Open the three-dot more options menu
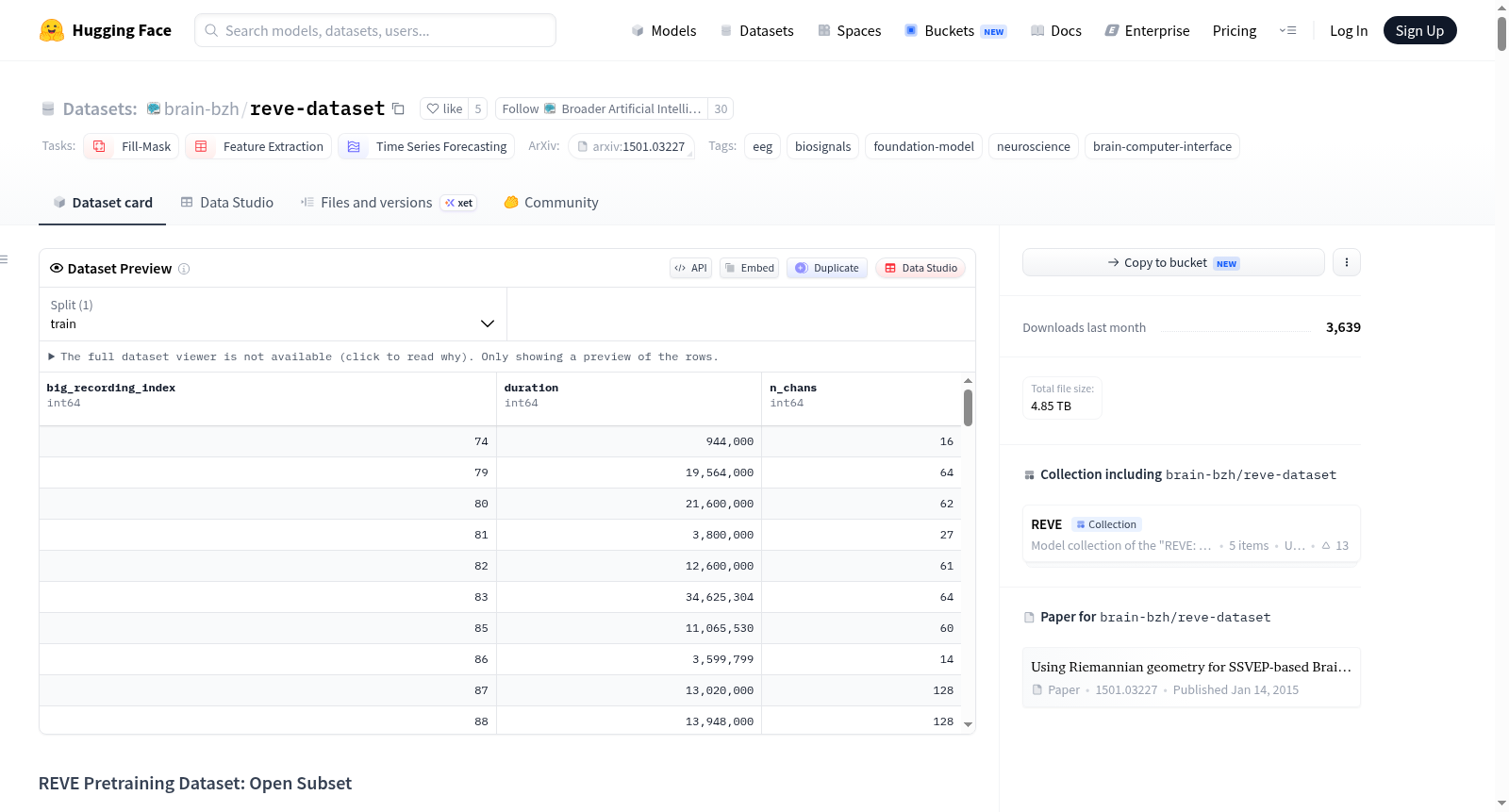Viewport: 1509px width, 812px height. click(x=1347, y=262)
